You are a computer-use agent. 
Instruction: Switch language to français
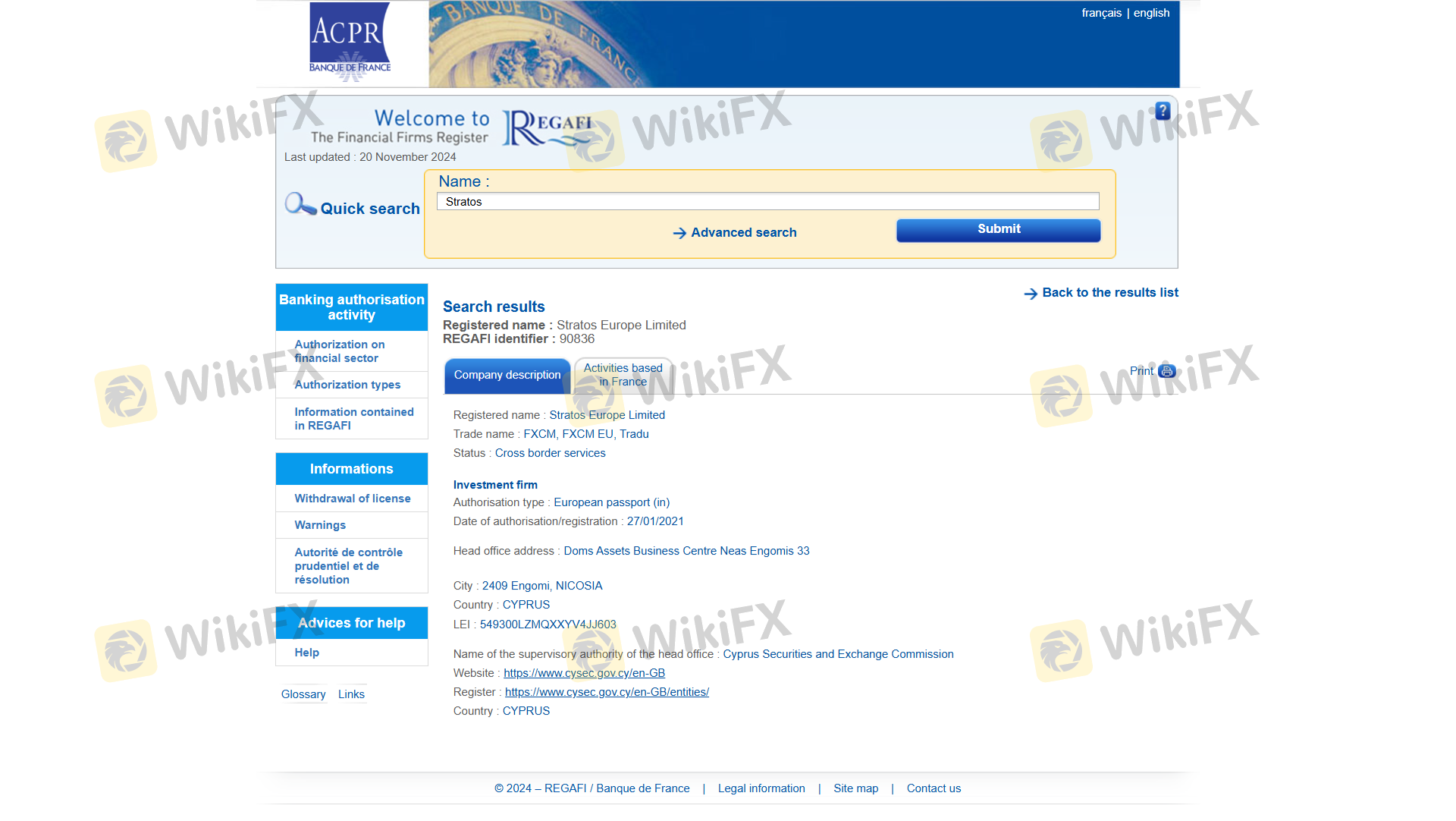click(1101, 13)
